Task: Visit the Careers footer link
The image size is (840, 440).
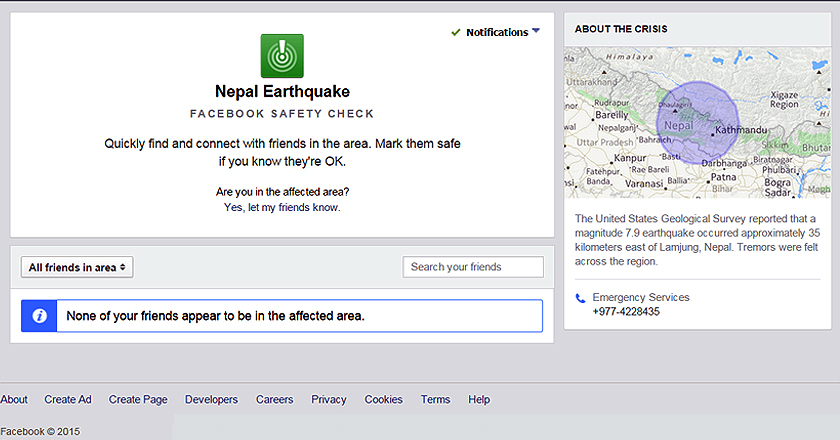Action: click(274, 399)
